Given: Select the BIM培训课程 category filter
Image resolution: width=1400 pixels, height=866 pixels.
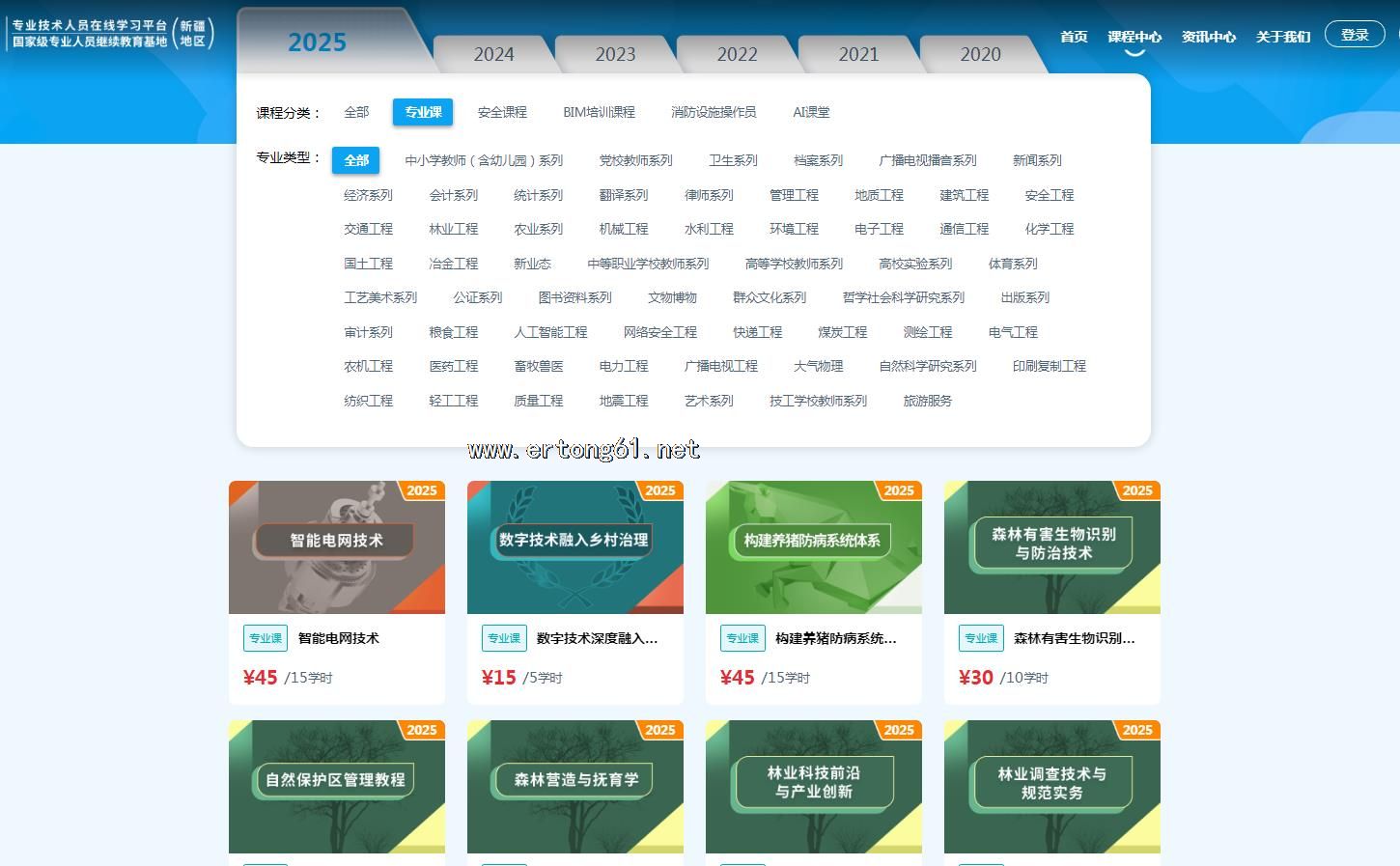Looking at the screenshot, I should (599, 112).
